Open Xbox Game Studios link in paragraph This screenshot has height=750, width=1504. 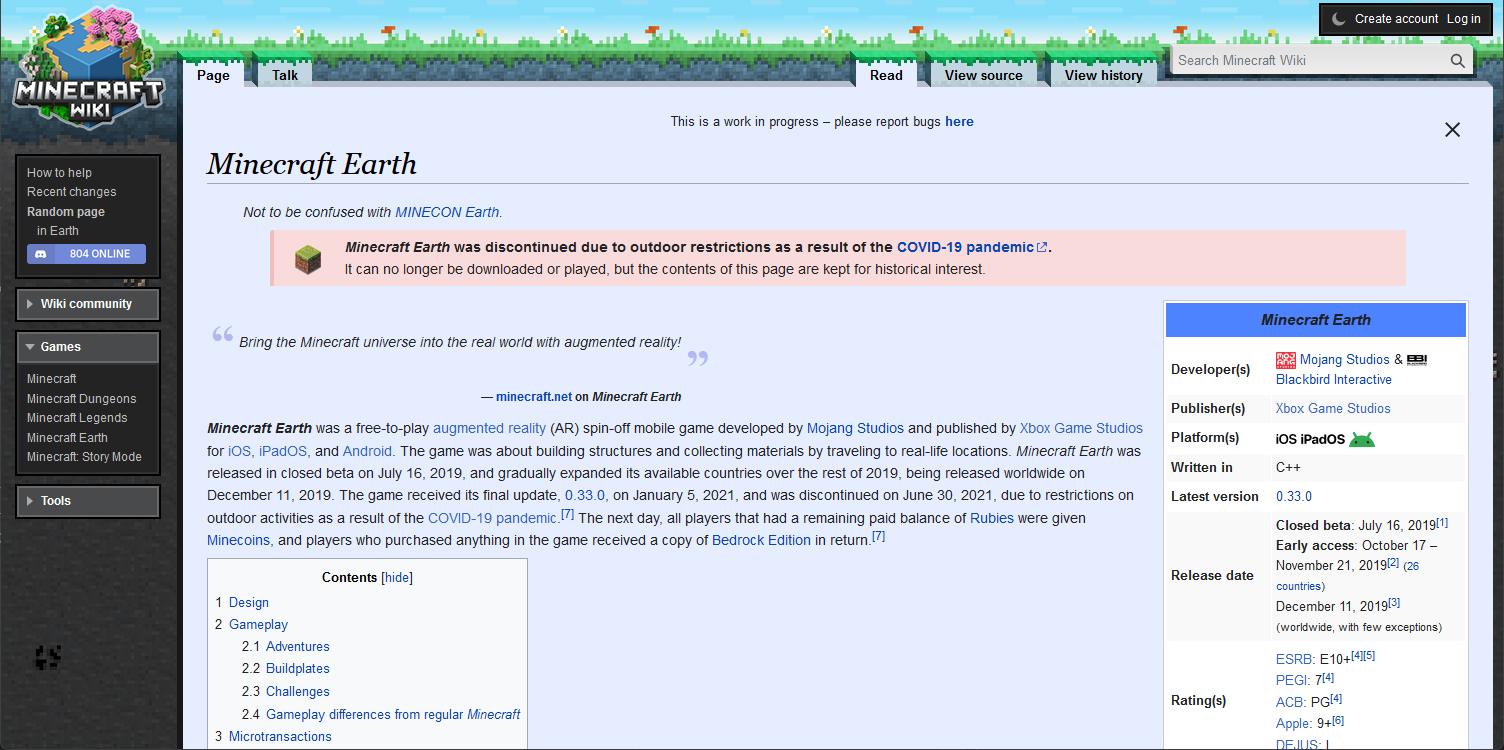coord(1081,428)
